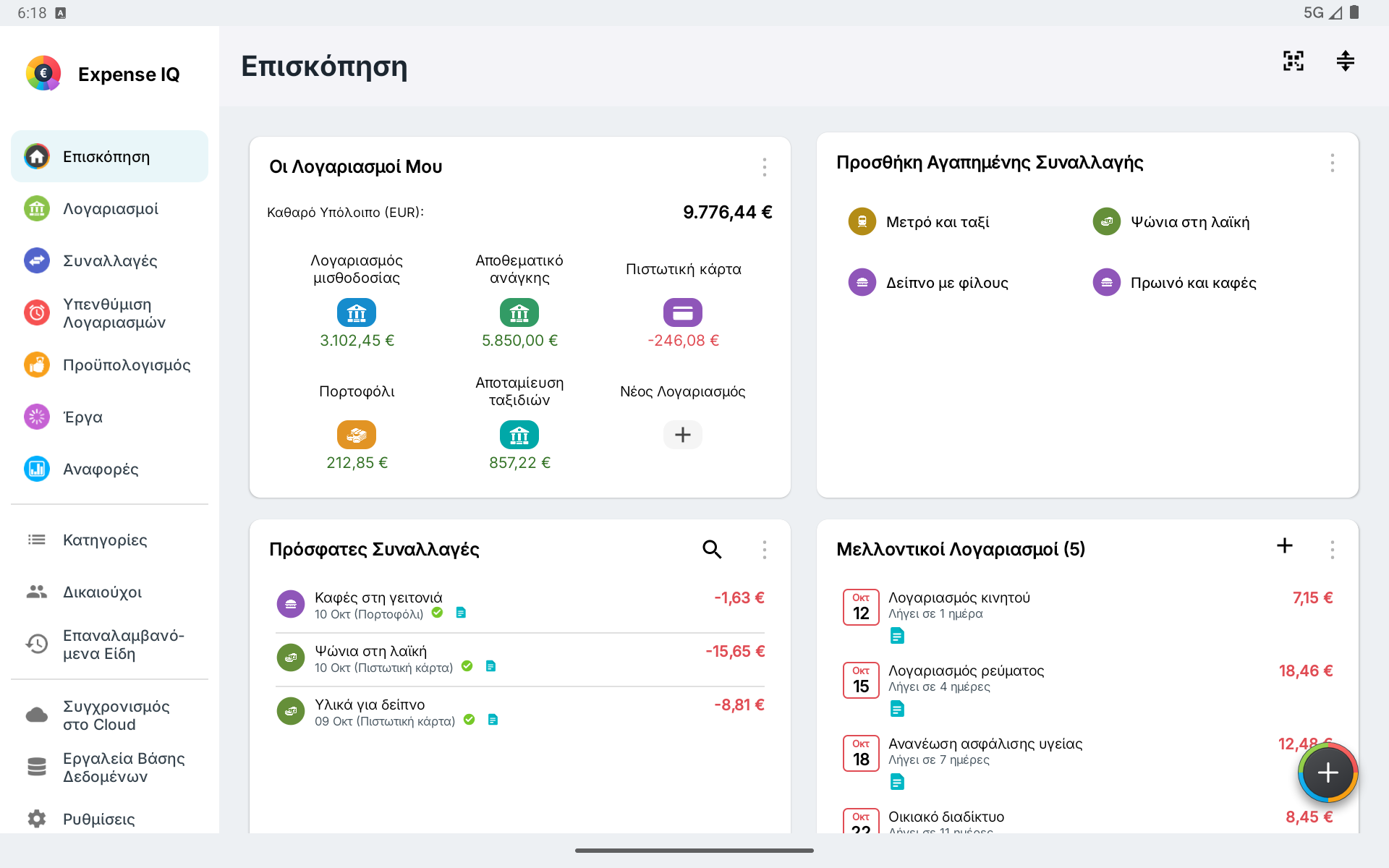
Task: Select the purple Πιστωτική κάρτα card icon
Action: 683,312
